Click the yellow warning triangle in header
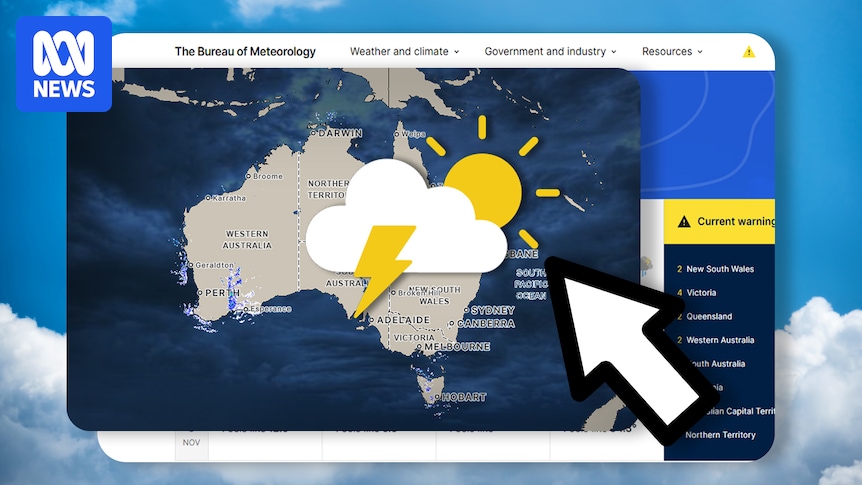This screenshot has height=485, width=862. [749, 52]
